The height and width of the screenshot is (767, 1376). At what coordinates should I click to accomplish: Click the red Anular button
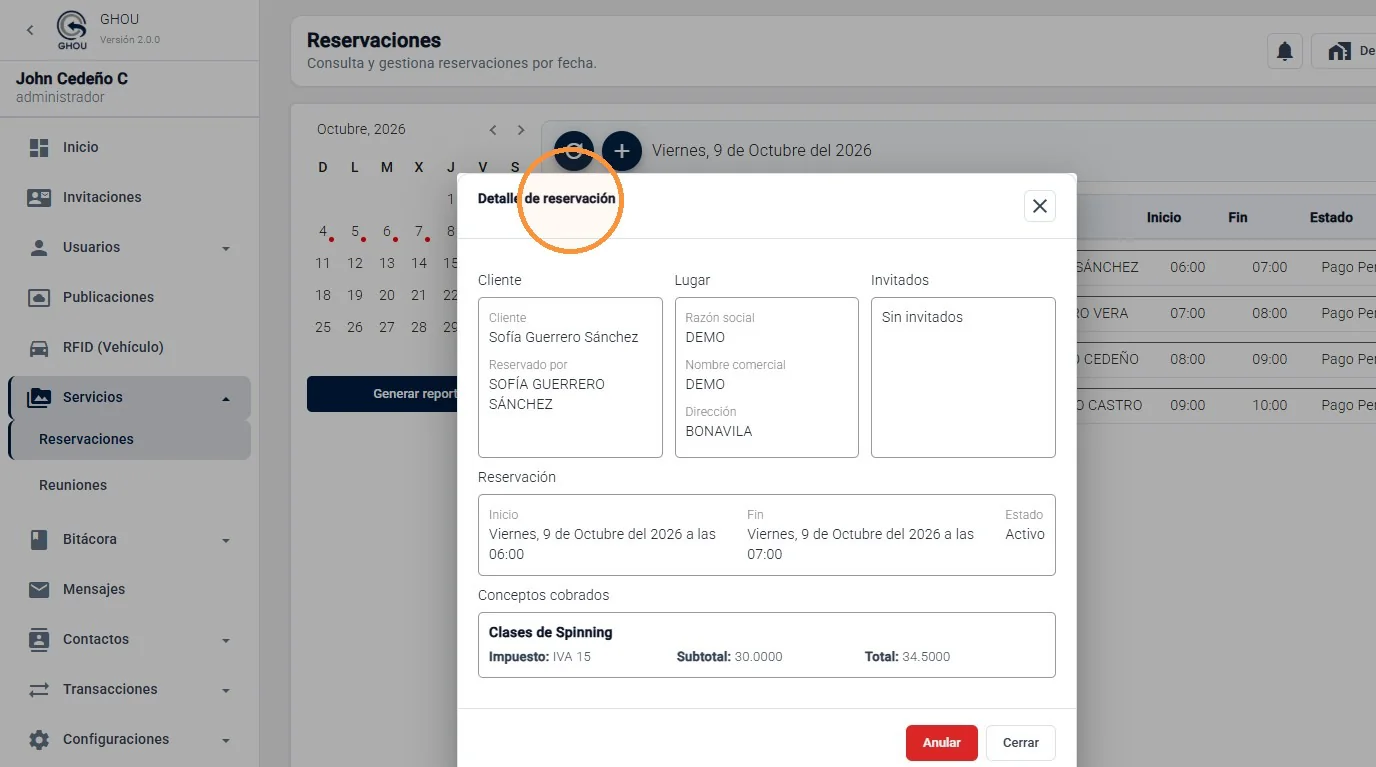[x=942, y=743]
